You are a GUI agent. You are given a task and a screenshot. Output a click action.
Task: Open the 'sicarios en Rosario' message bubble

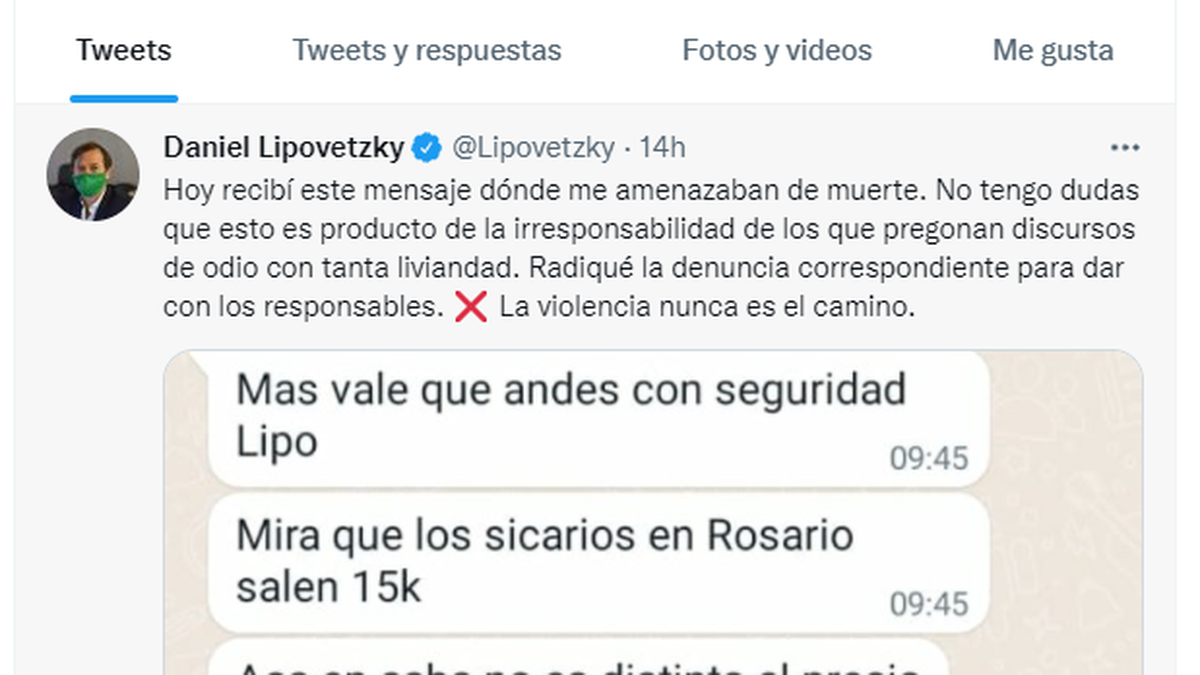click(x=598, y=563)
